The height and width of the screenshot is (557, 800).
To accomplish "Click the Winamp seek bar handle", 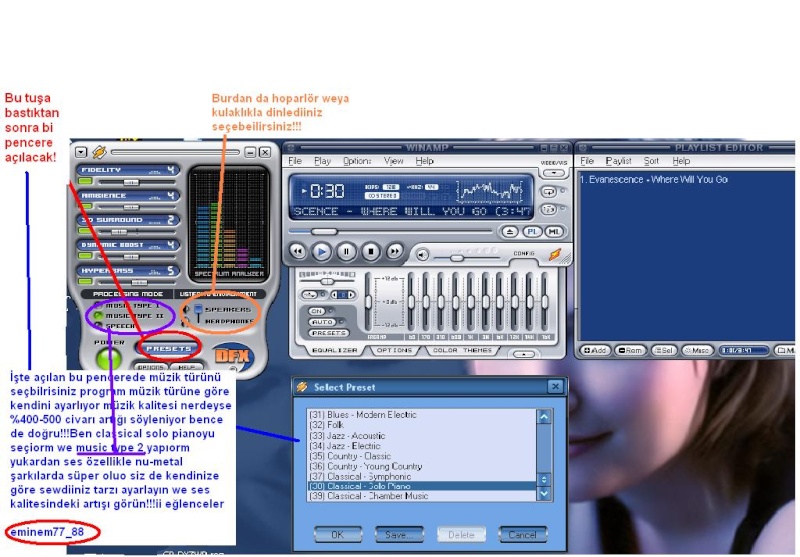I will (x=324, y=232).
